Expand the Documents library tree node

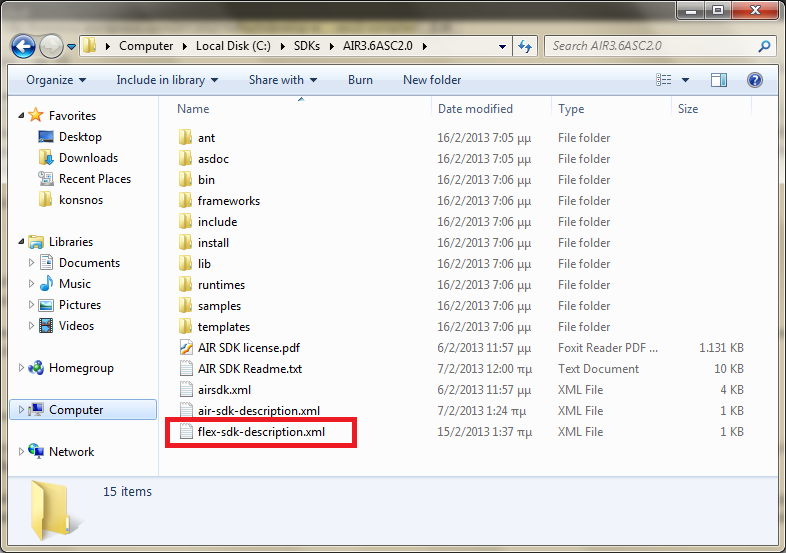(x=32, y=263)
